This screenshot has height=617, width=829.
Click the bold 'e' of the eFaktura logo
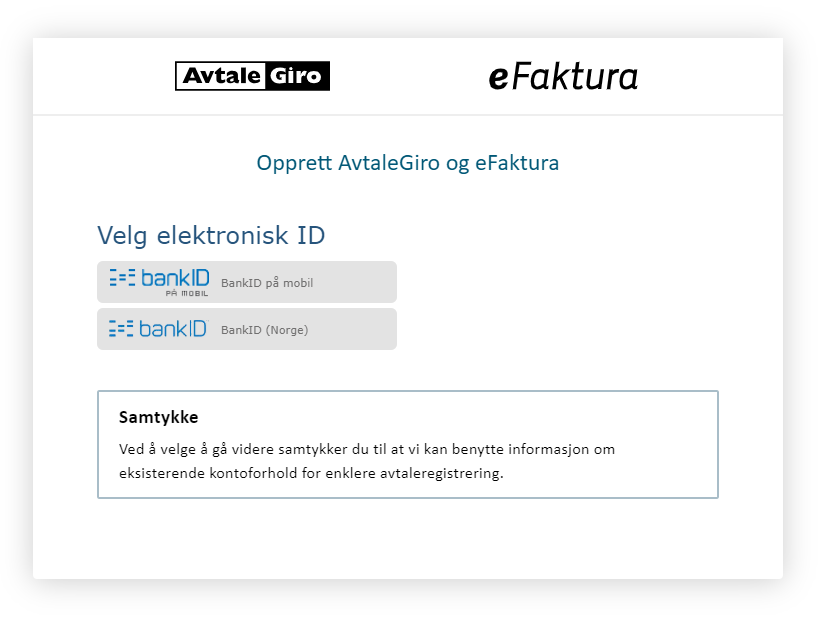point(499,79)
